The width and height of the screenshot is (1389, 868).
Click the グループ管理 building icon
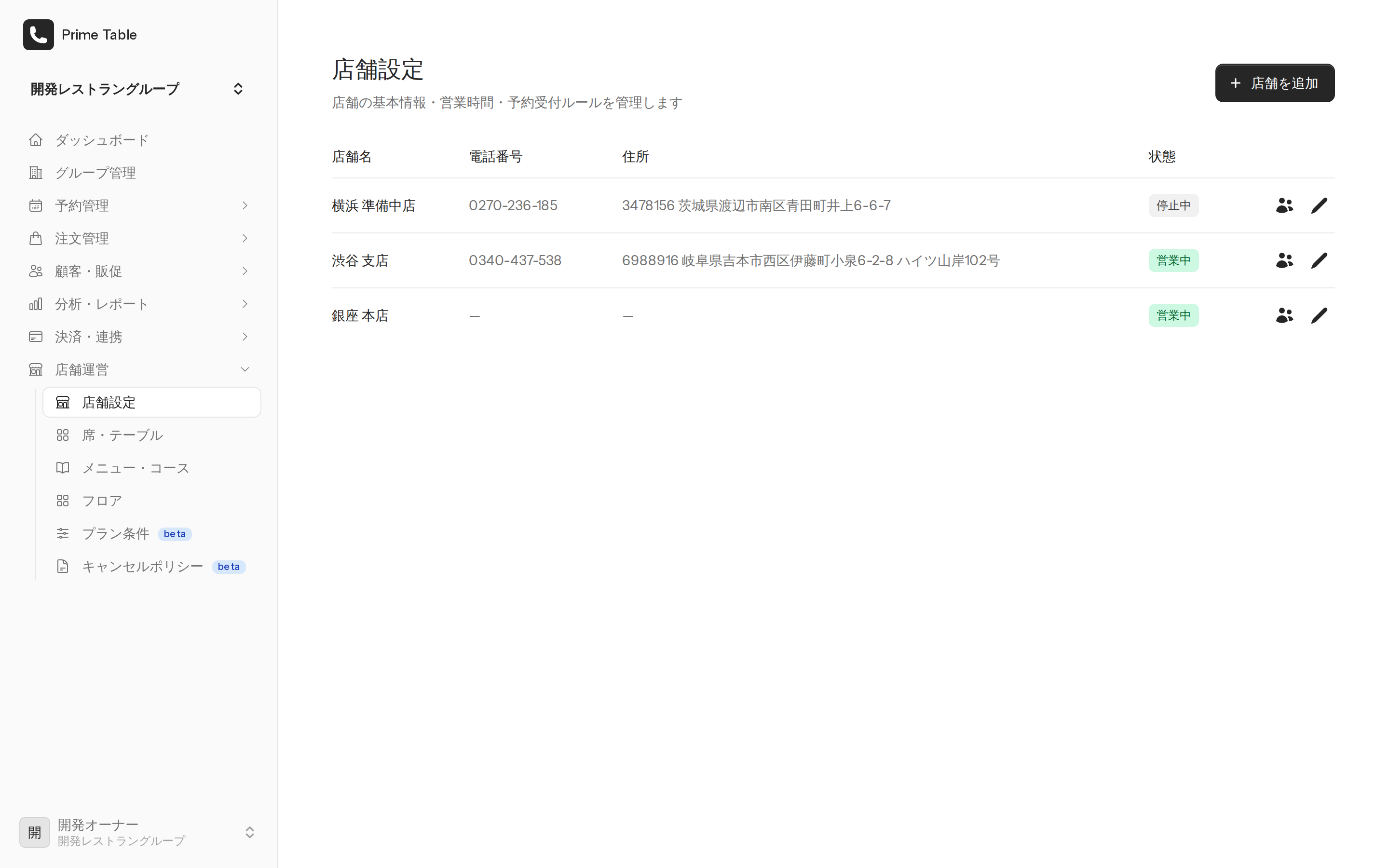(x=36, y=173)
